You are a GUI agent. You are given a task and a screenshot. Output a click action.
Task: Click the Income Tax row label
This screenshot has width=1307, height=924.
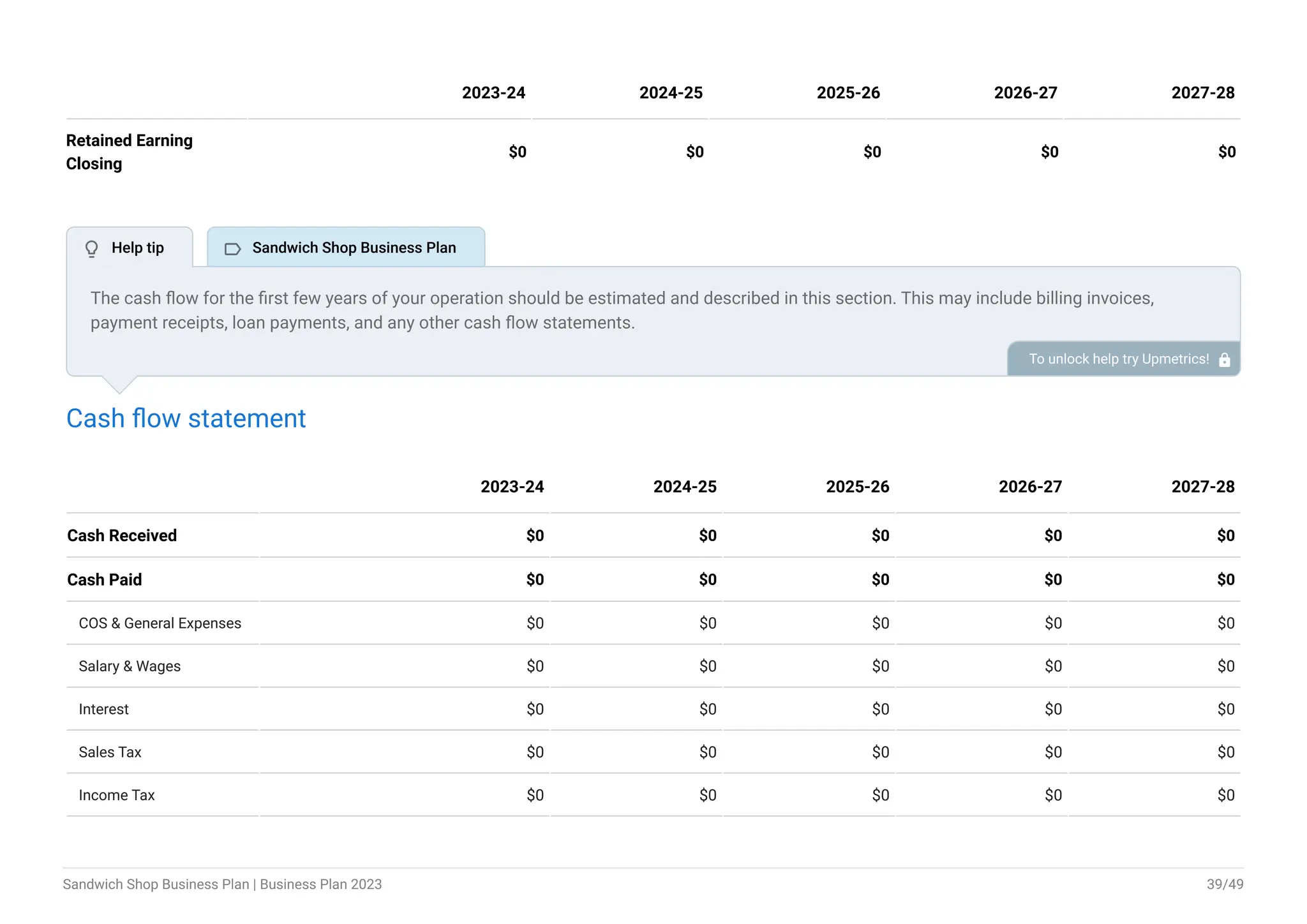[x=117, y=795]
